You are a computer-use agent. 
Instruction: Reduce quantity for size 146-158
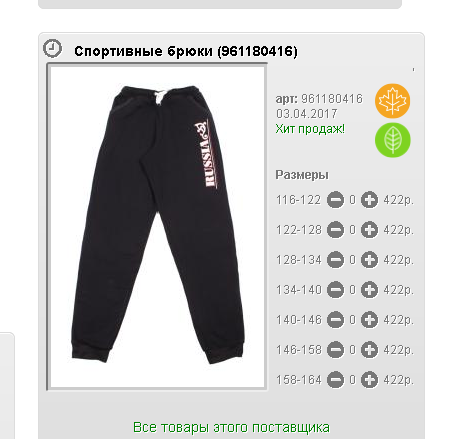coord(335,350)
